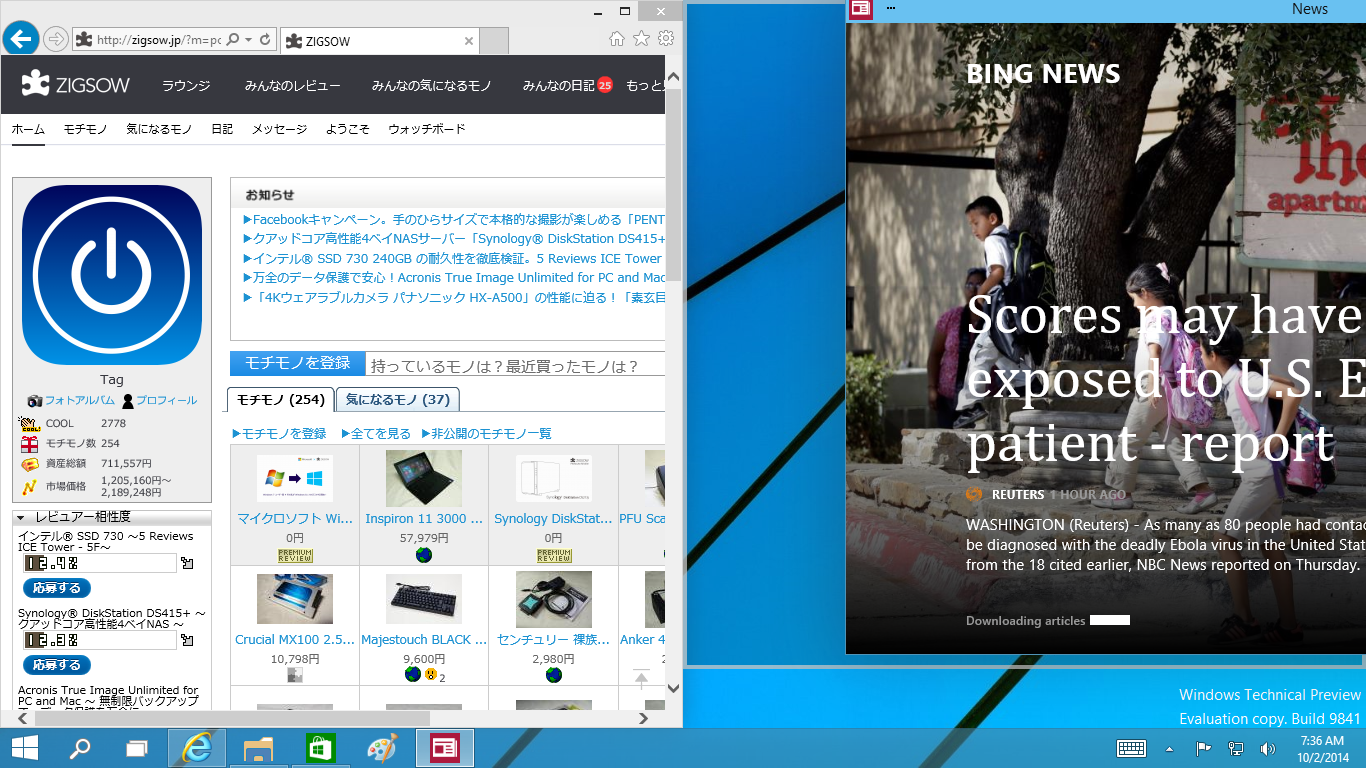Open マイクロソフト Wi... item thumbnail
This screenshot has width=1366, height=768.
tap(295, 479)
